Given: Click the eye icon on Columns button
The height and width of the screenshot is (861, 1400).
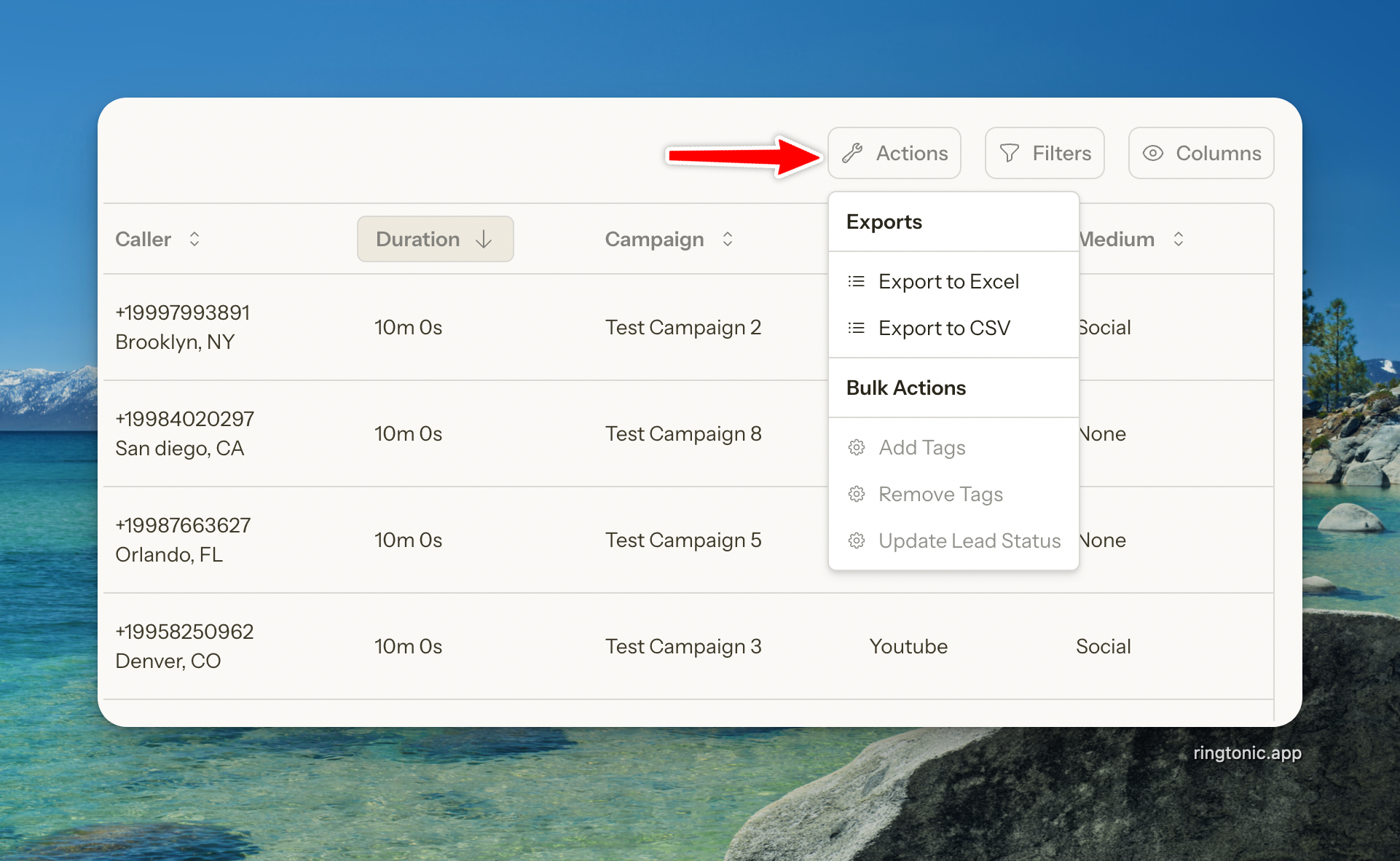Looking at the screenshot, I should (x=1152, y=153).
